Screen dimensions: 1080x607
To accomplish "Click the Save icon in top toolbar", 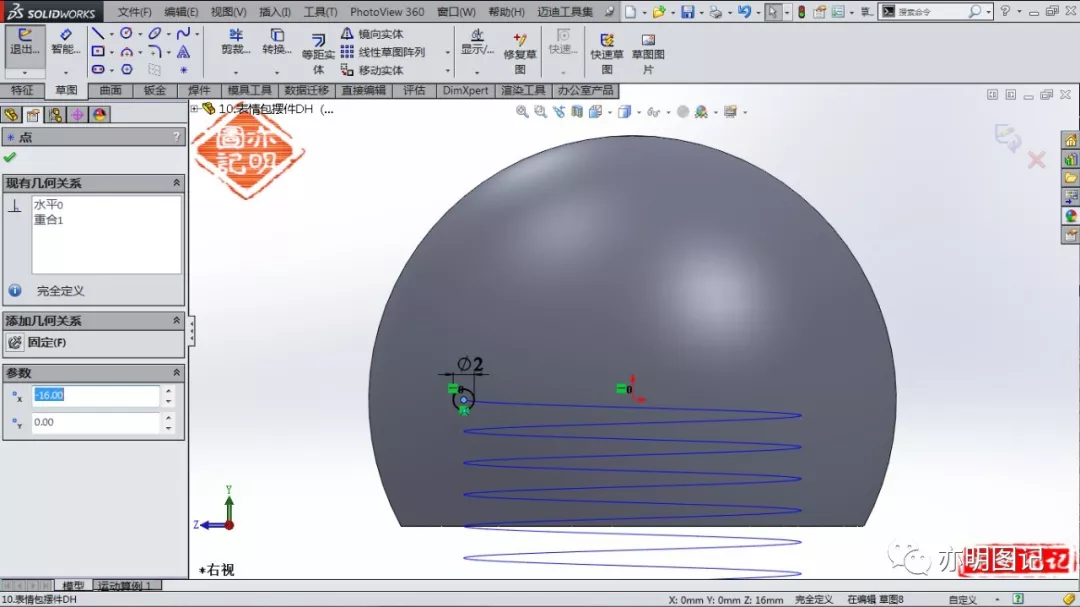I will point(687,12).
